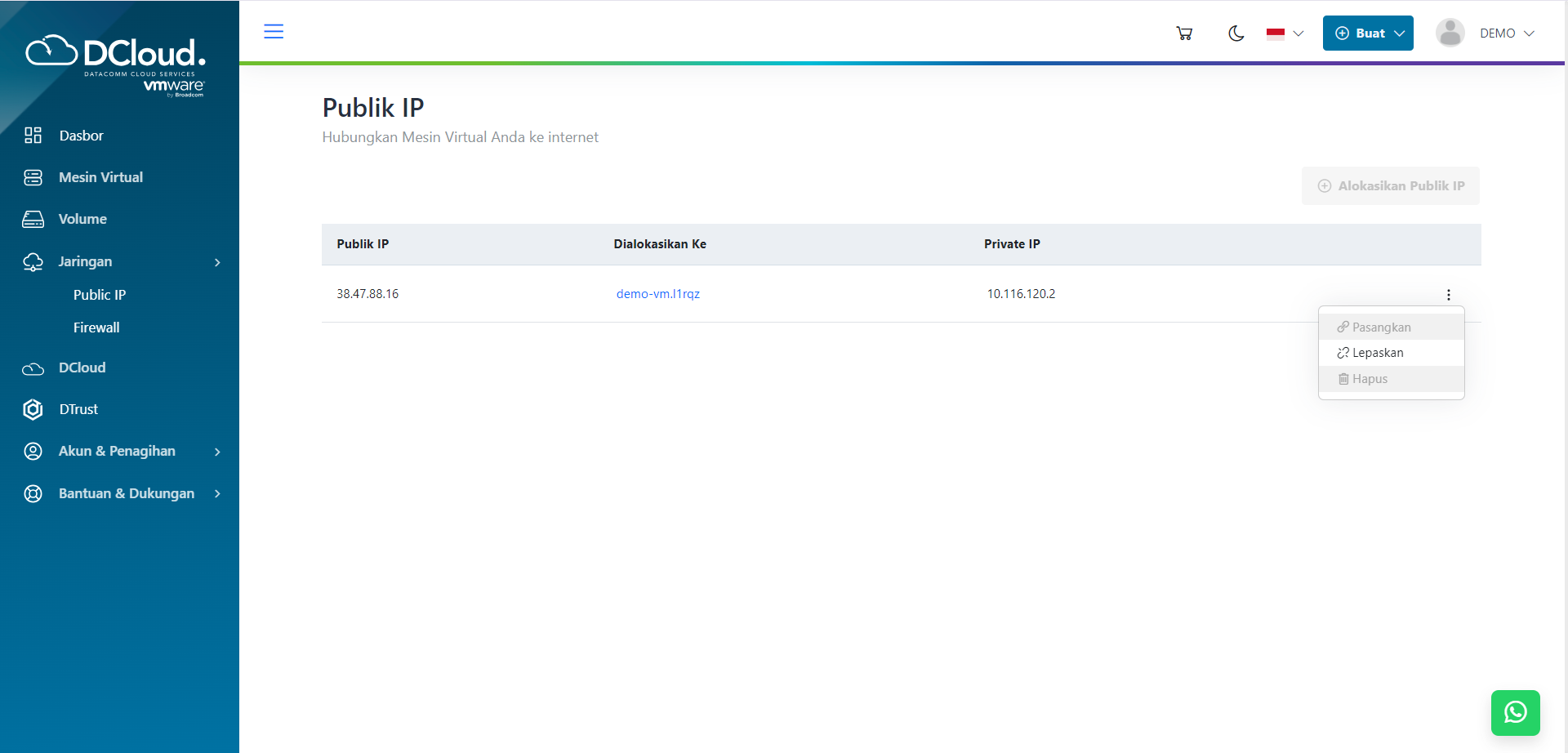Click the user avatar picture

click(1450, 33)
